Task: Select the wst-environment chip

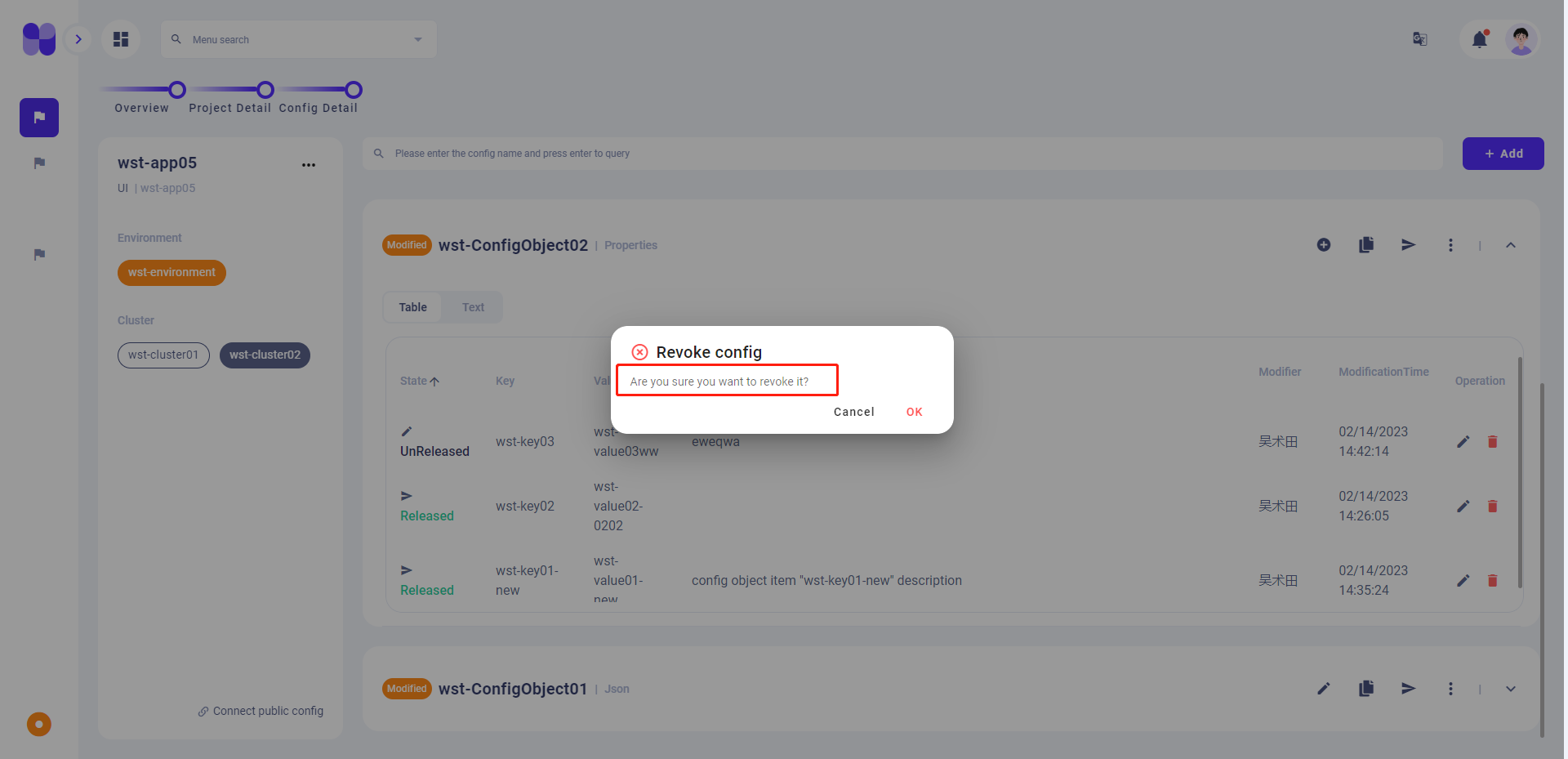Action: [171, 273]
